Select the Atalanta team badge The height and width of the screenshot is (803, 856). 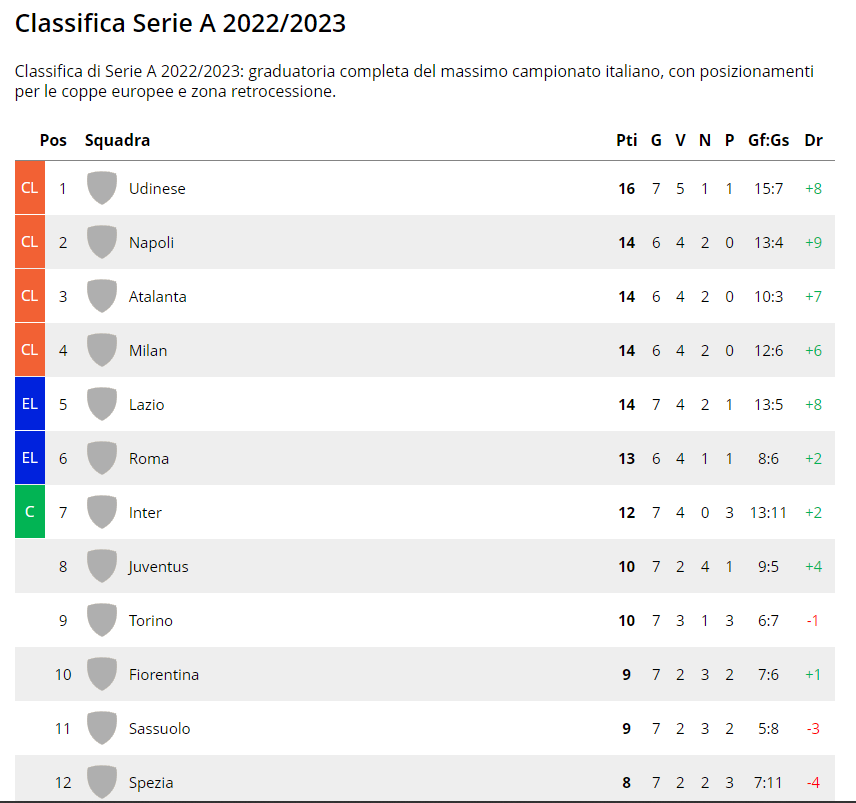pyautogui.click(x=102, y=296)
